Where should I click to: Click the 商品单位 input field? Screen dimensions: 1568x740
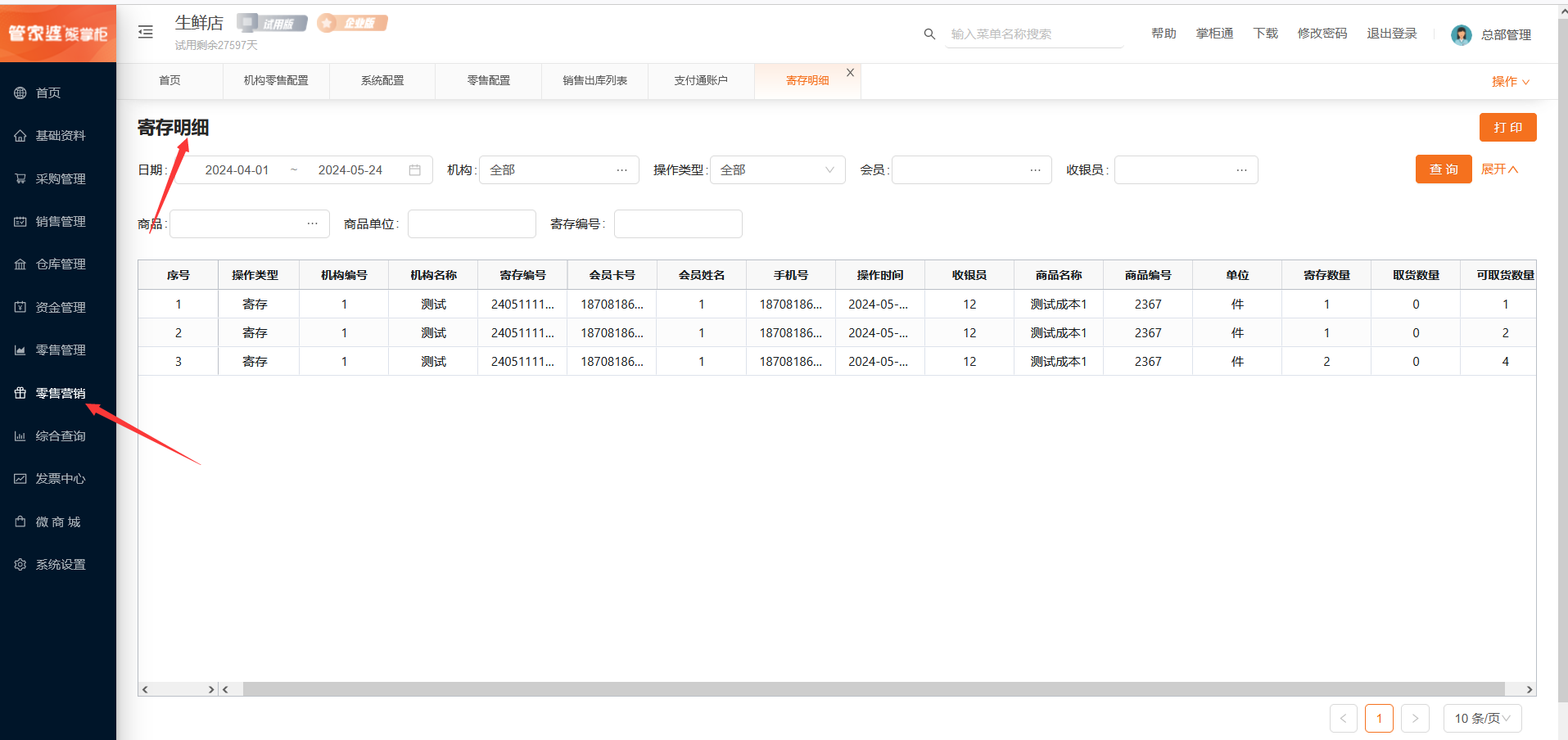point(472,223)
